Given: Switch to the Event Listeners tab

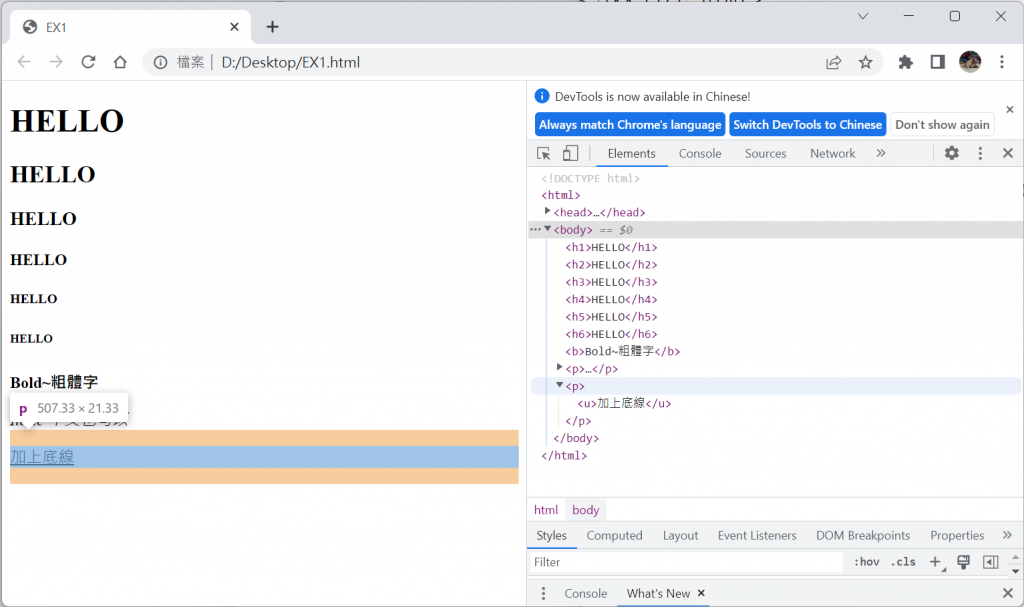Looking at the screenshot, I should click(757, 535).
